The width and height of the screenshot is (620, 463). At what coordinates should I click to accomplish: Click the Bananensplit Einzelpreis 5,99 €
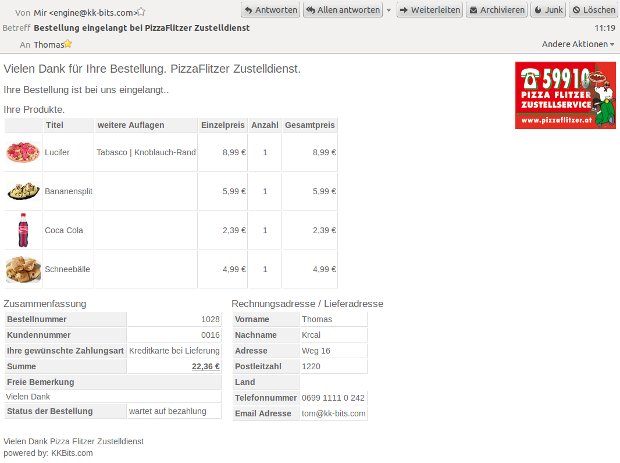[234, 191]
